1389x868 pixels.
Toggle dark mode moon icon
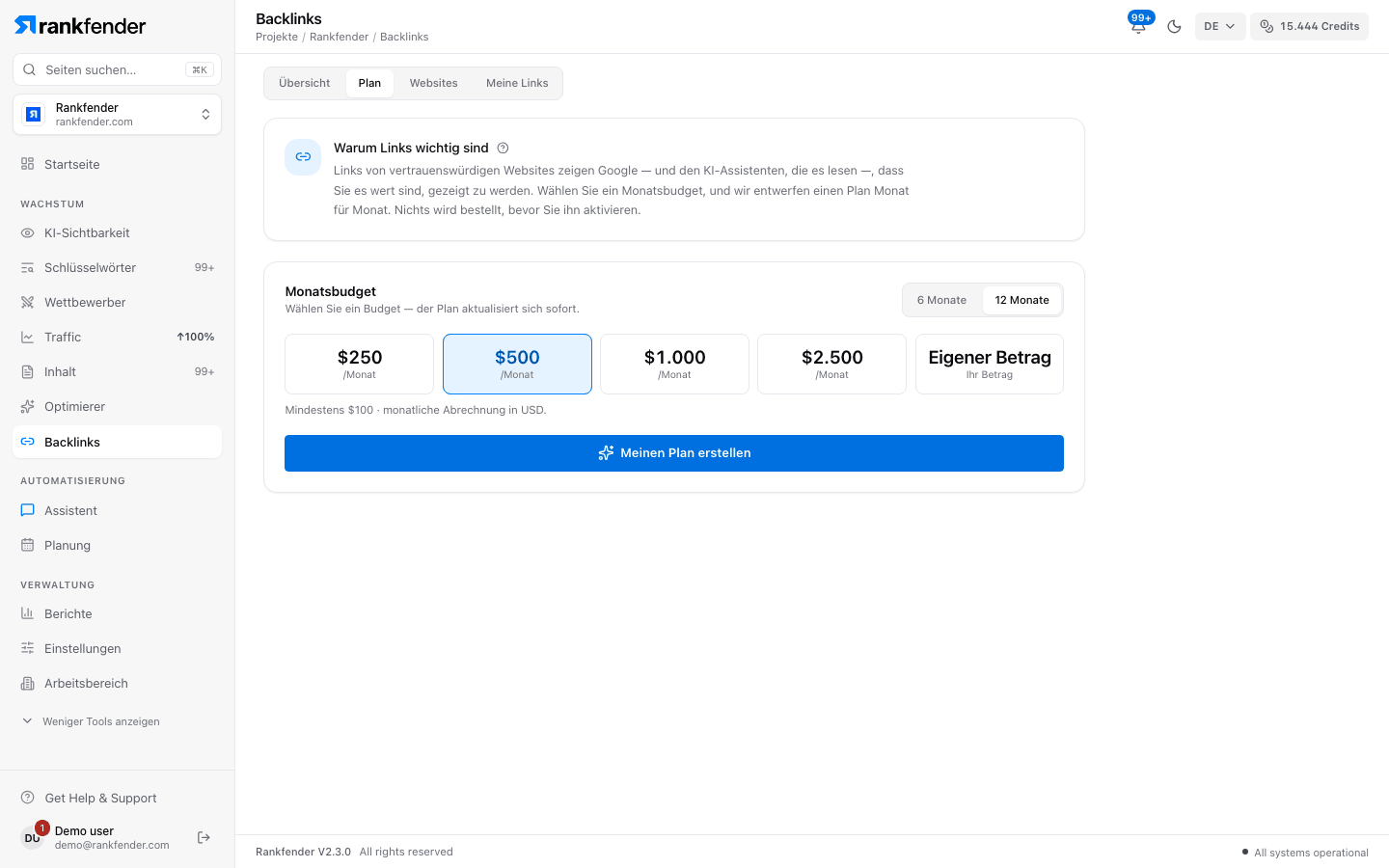(x=1174, y=26)
